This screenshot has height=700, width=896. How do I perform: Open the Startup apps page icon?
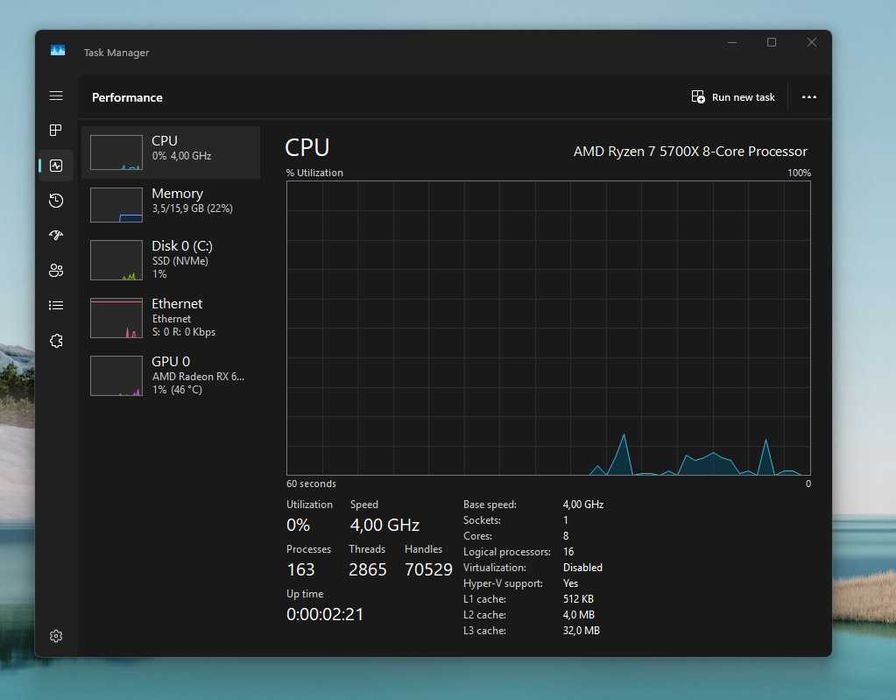(56, 235)
